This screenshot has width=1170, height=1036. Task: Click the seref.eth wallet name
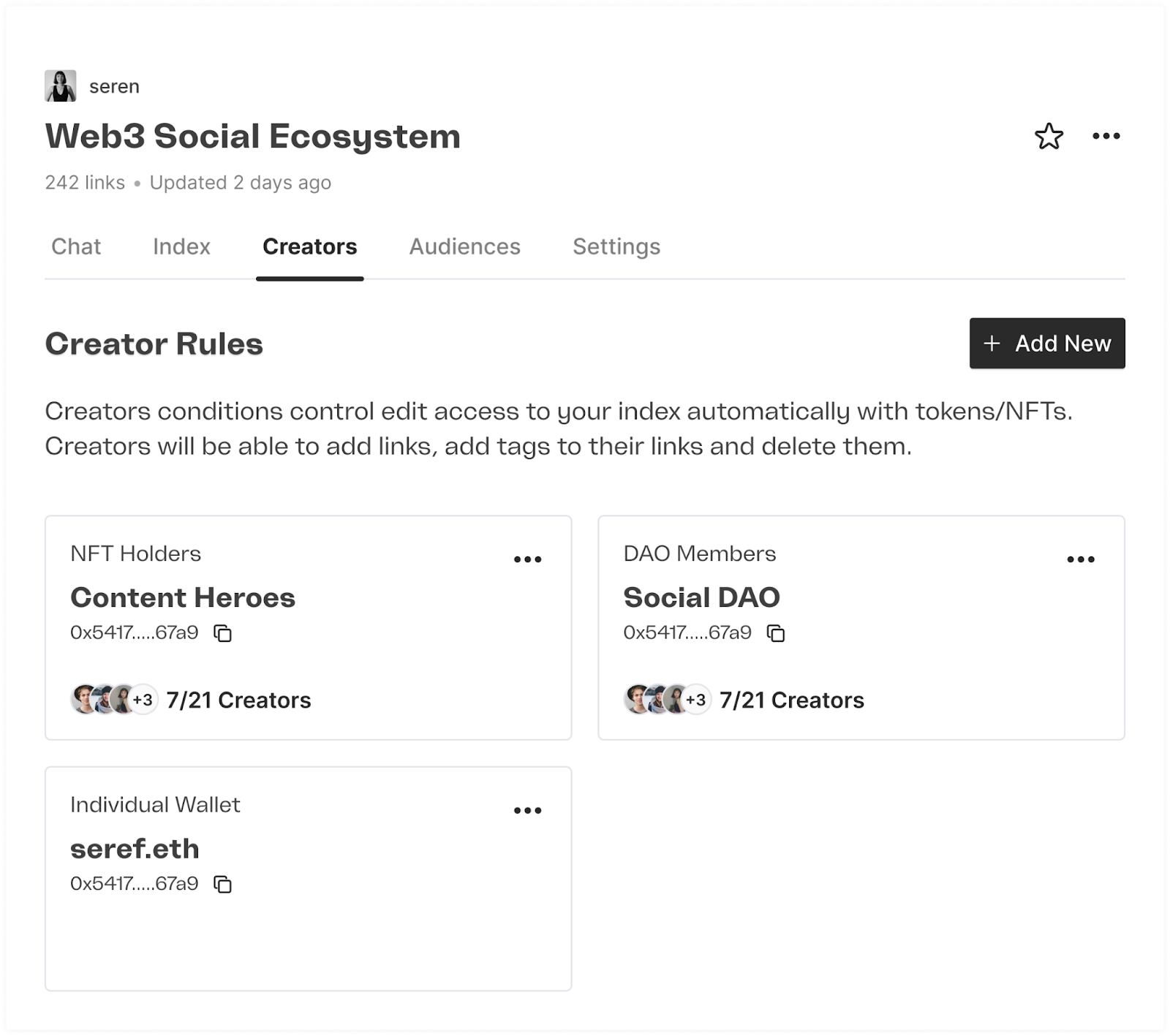[x=135, y=849]
